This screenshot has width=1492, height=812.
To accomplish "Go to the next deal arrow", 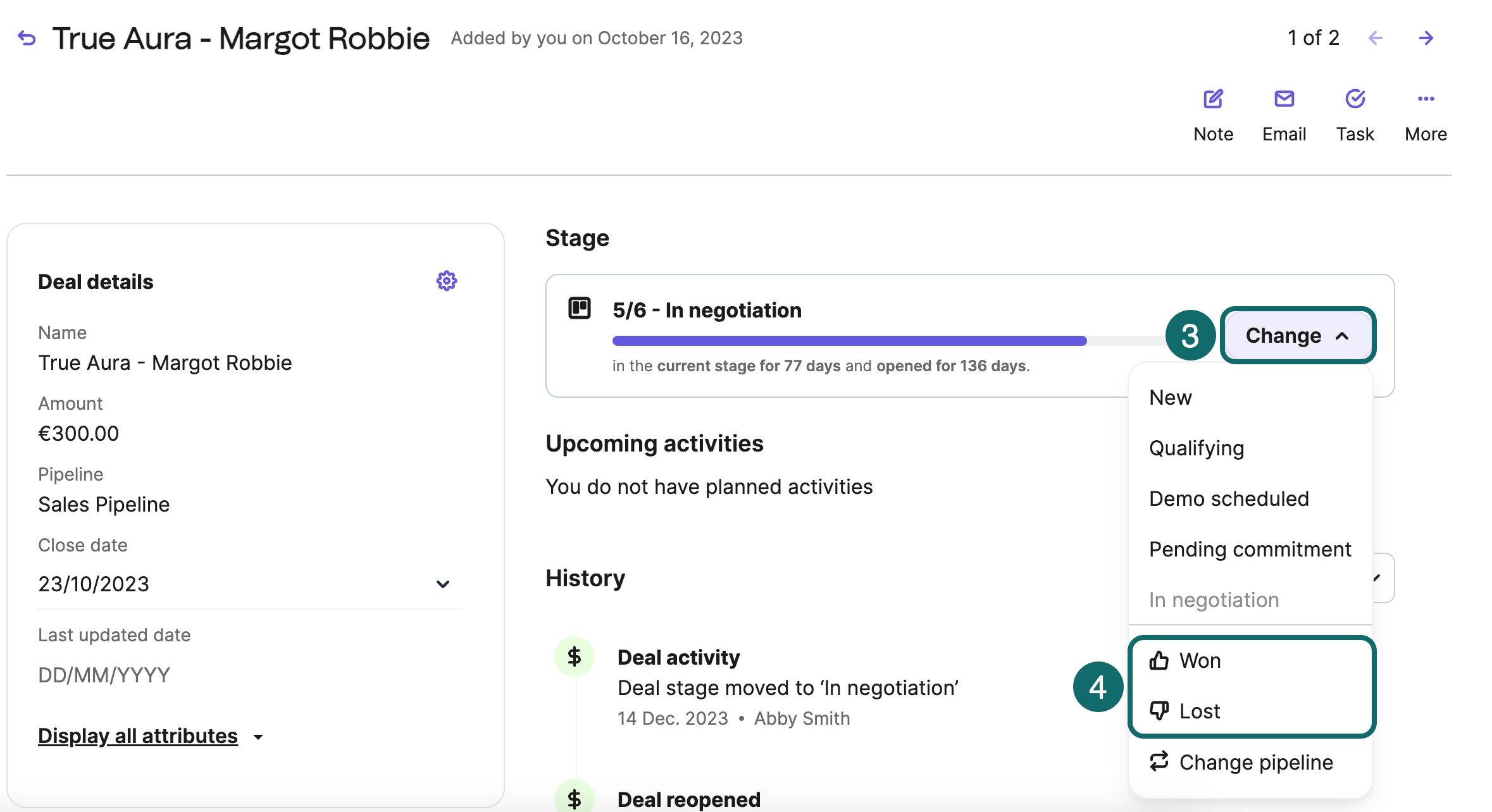I will tap(1426, 39).
